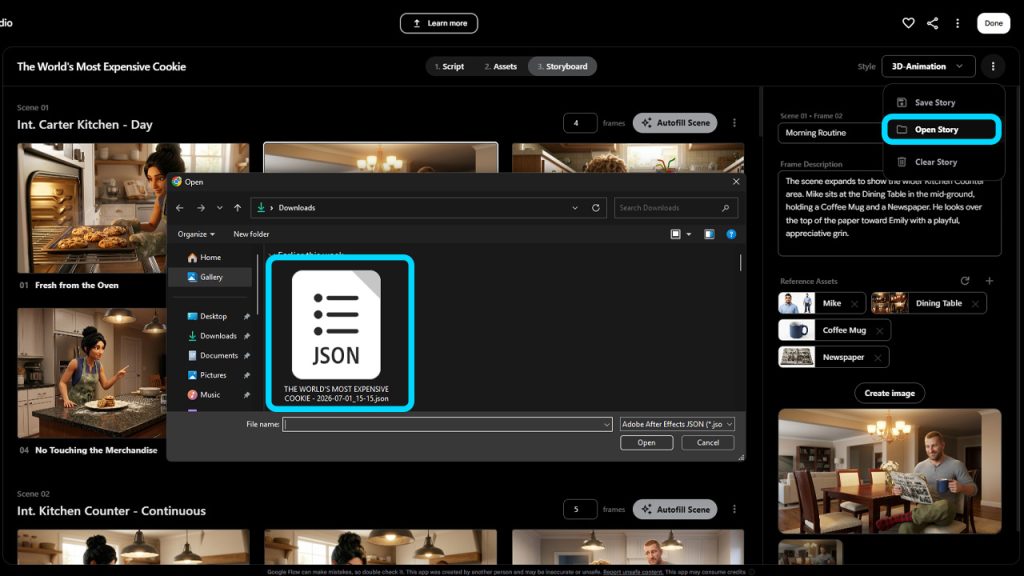Click the Morning Routine frame title field

tap(829, 133)
